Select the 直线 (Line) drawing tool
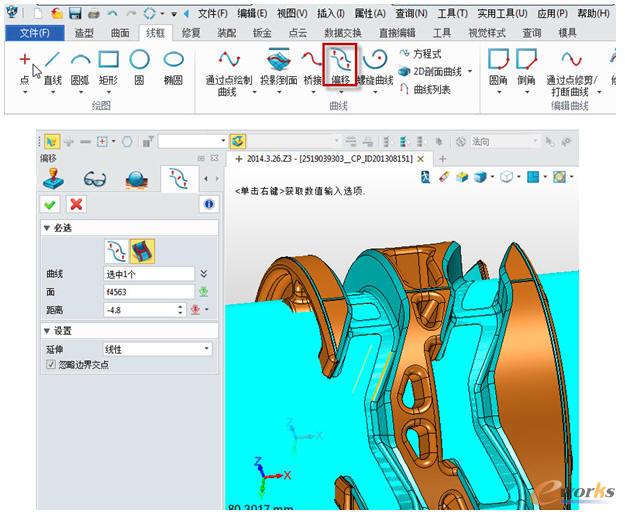The width and height of the screenshot is (625, 515). click(x=53, y=68)
